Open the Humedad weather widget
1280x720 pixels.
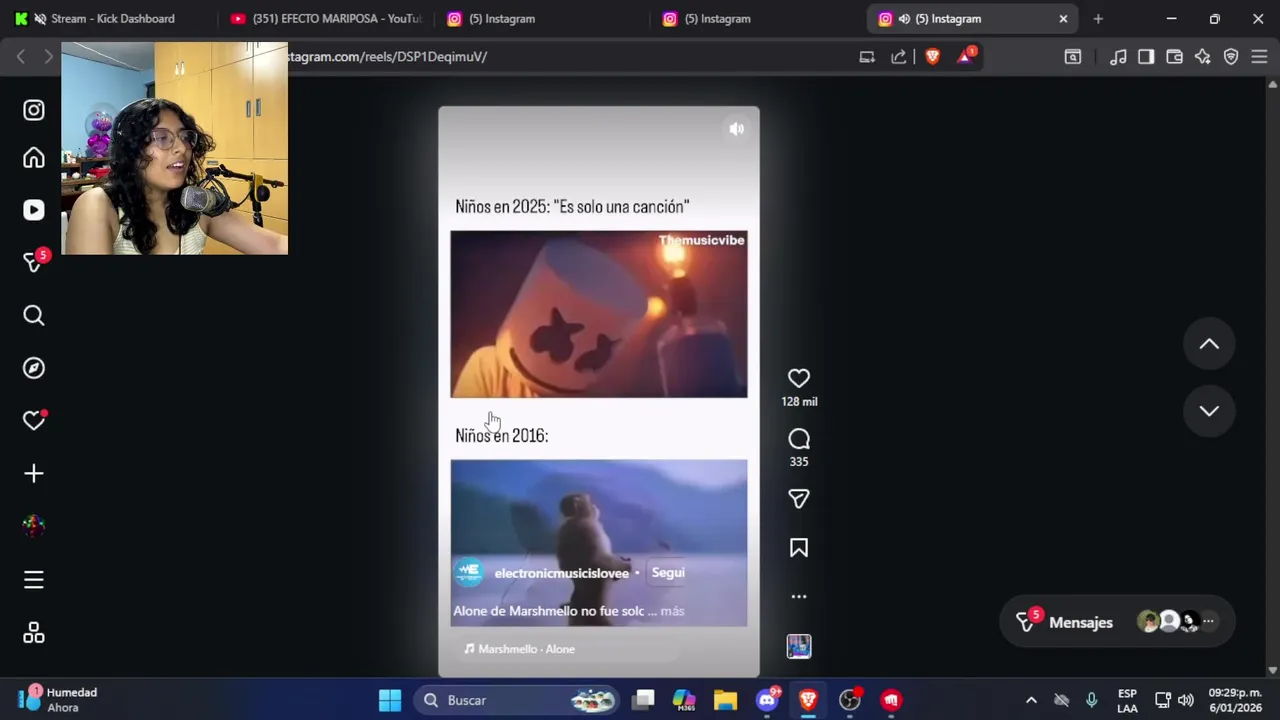point(60,700)
